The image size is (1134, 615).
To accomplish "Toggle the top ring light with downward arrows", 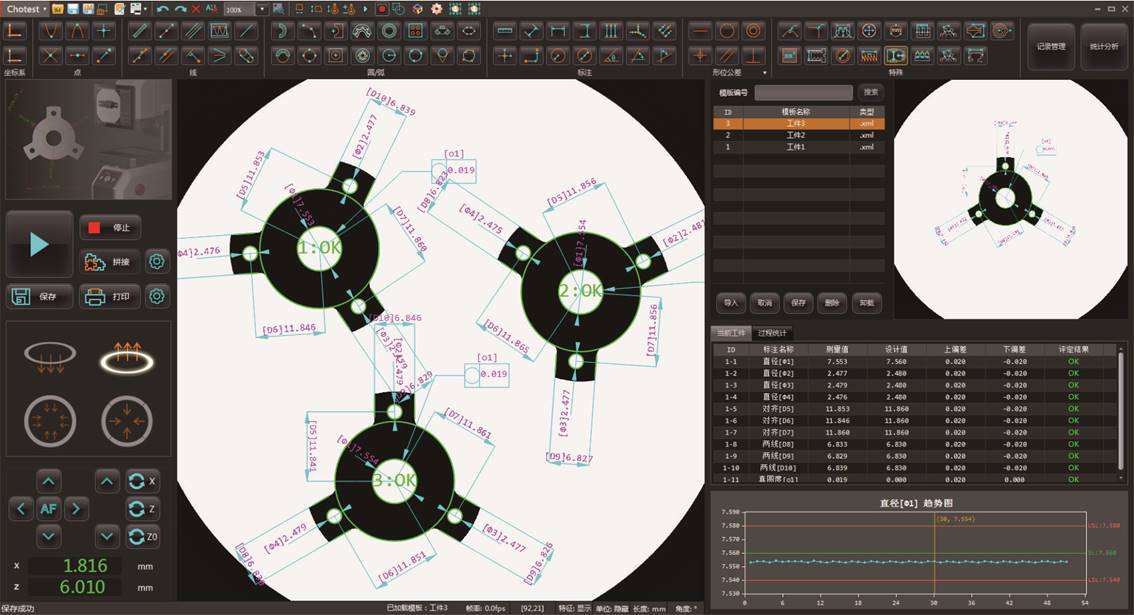I will [50, 357].
